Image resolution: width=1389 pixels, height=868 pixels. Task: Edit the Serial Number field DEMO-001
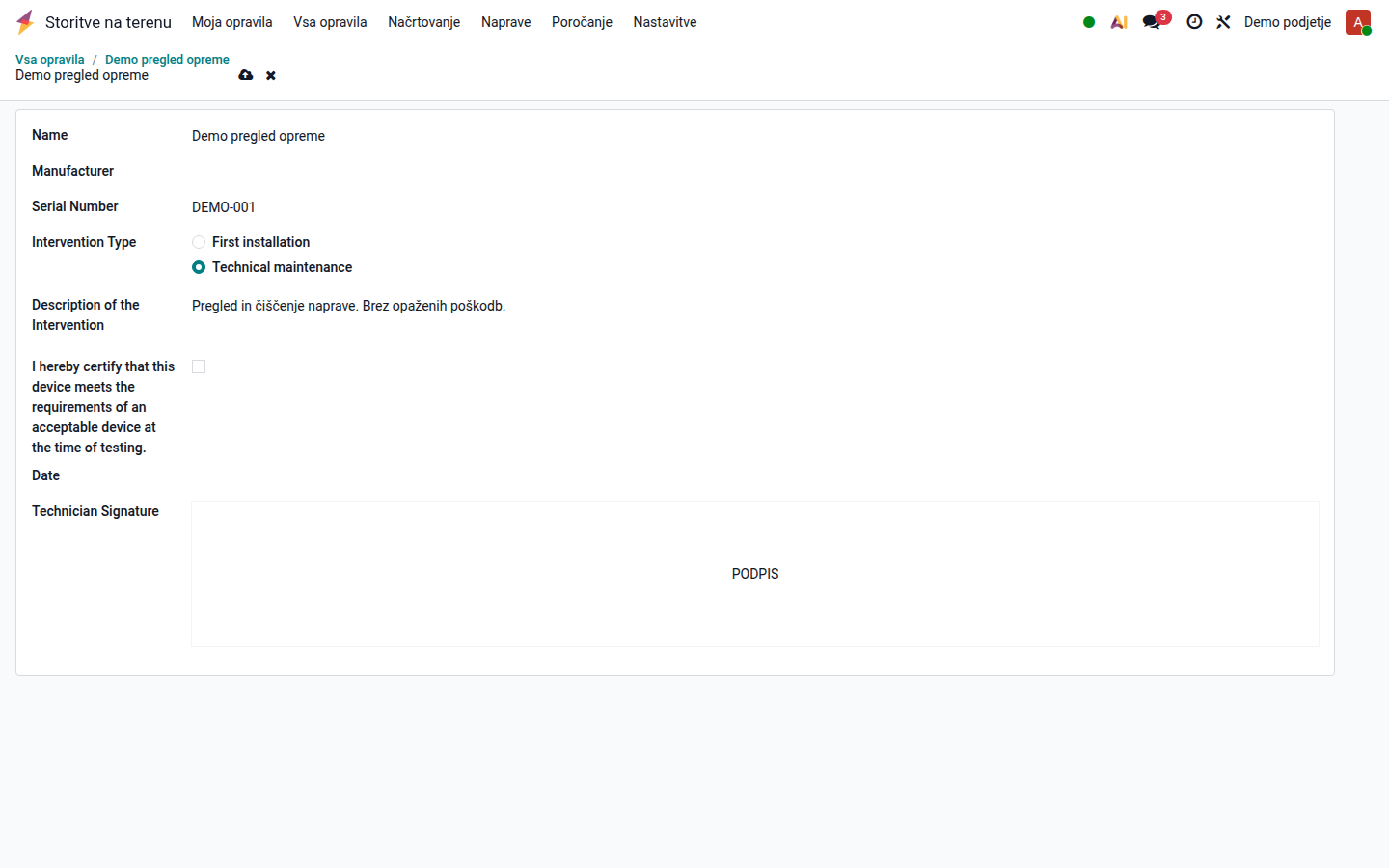[x=754, y=207]
